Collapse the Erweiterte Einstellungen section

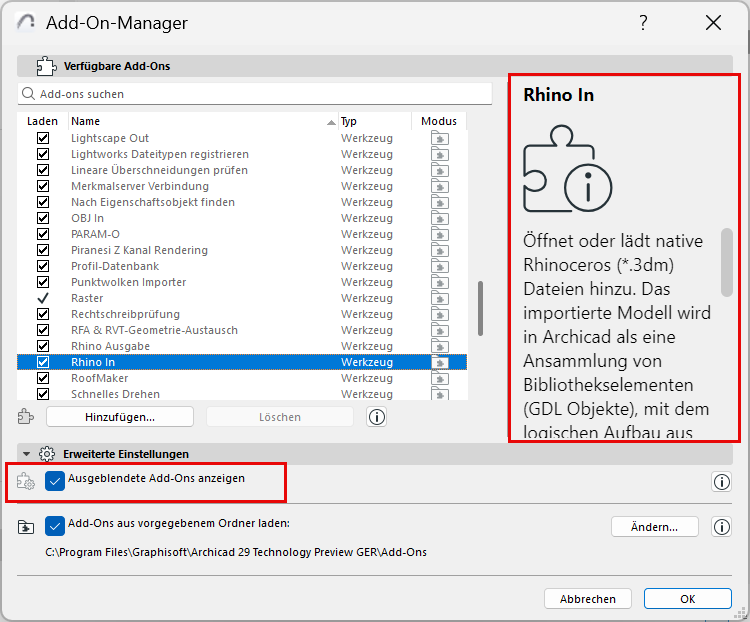coord(27,454)
